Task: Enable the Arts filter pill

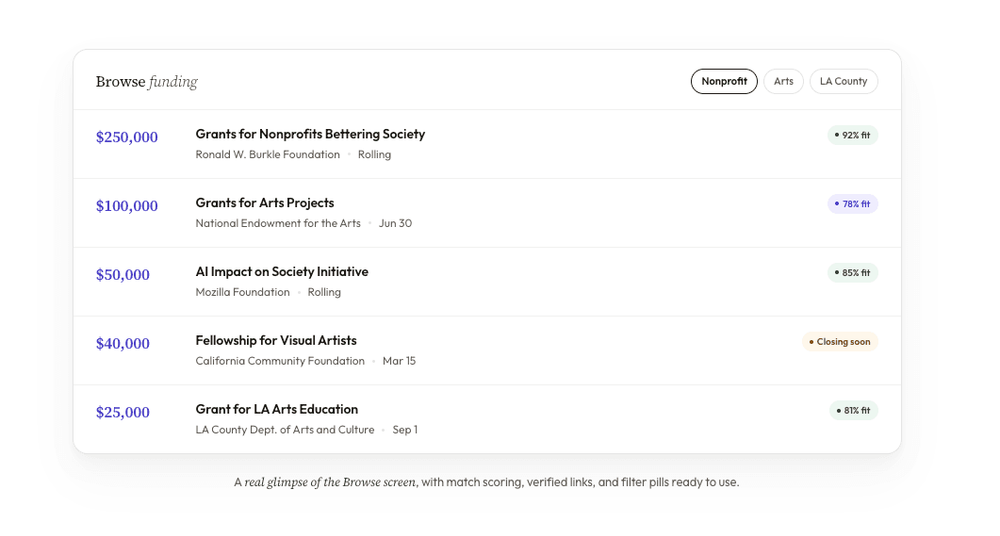Action: pyautogui.click(x=783, y=81)
